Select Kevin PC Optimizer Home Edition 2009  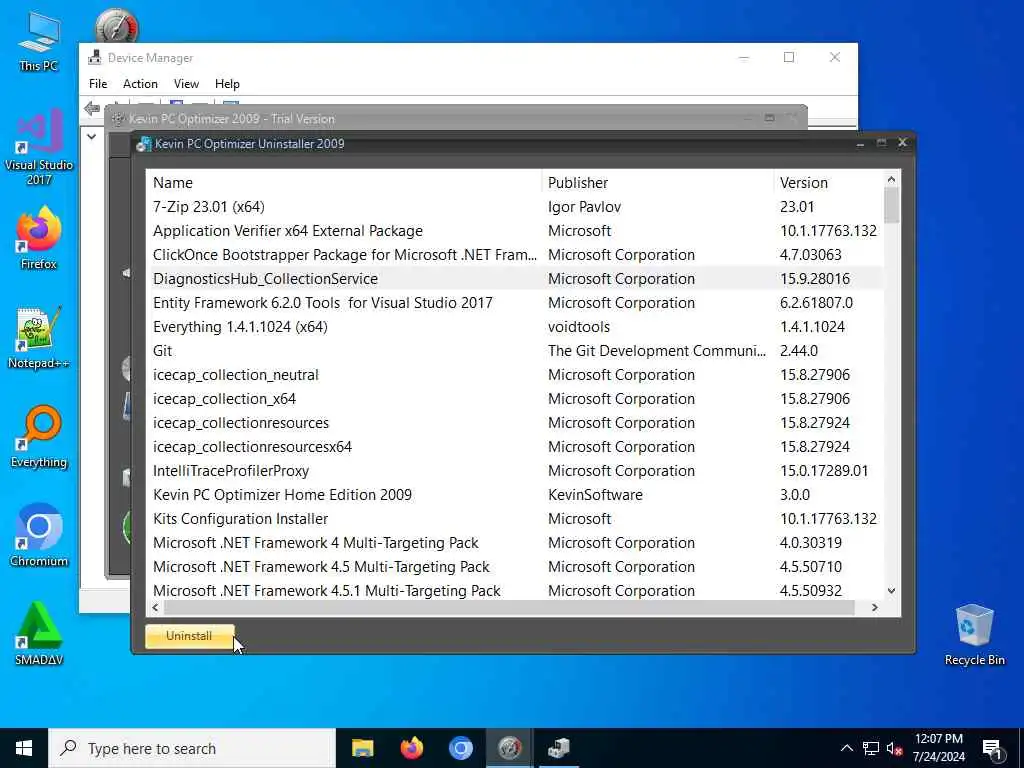tap(515, 495)
